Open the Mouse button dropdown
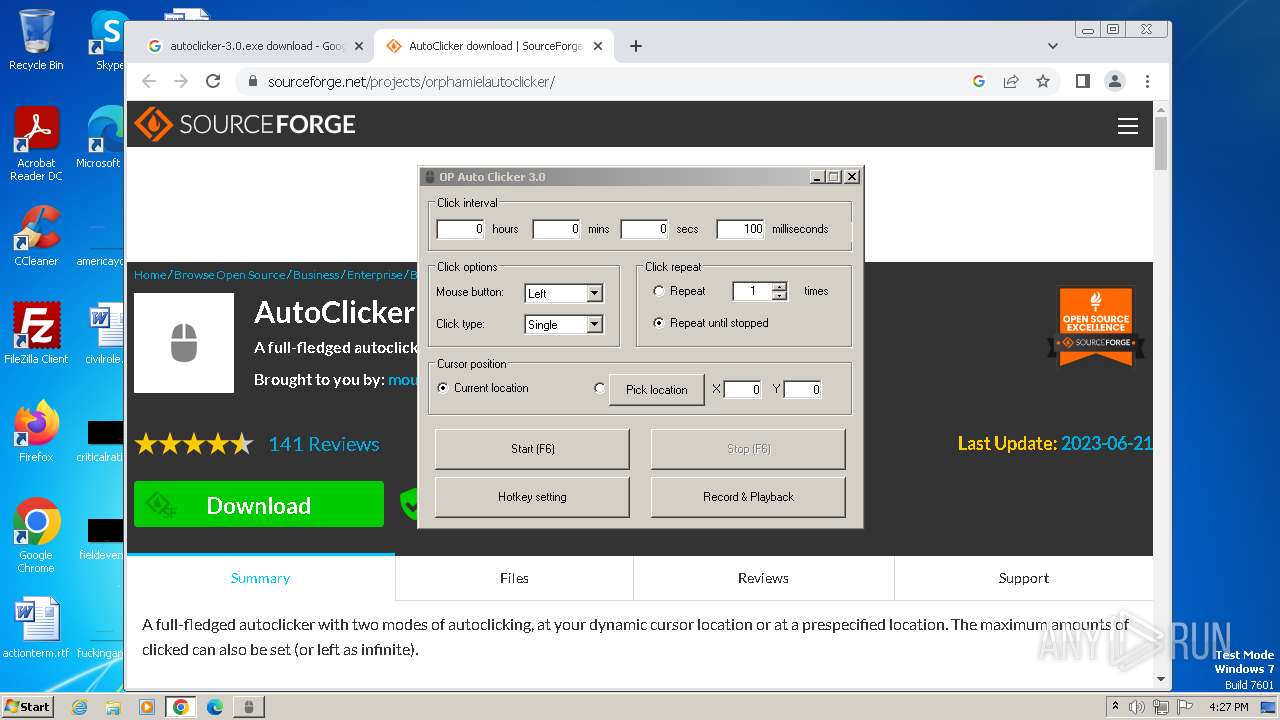This screenshot has height=720, width=1280. tap(595, 293)
